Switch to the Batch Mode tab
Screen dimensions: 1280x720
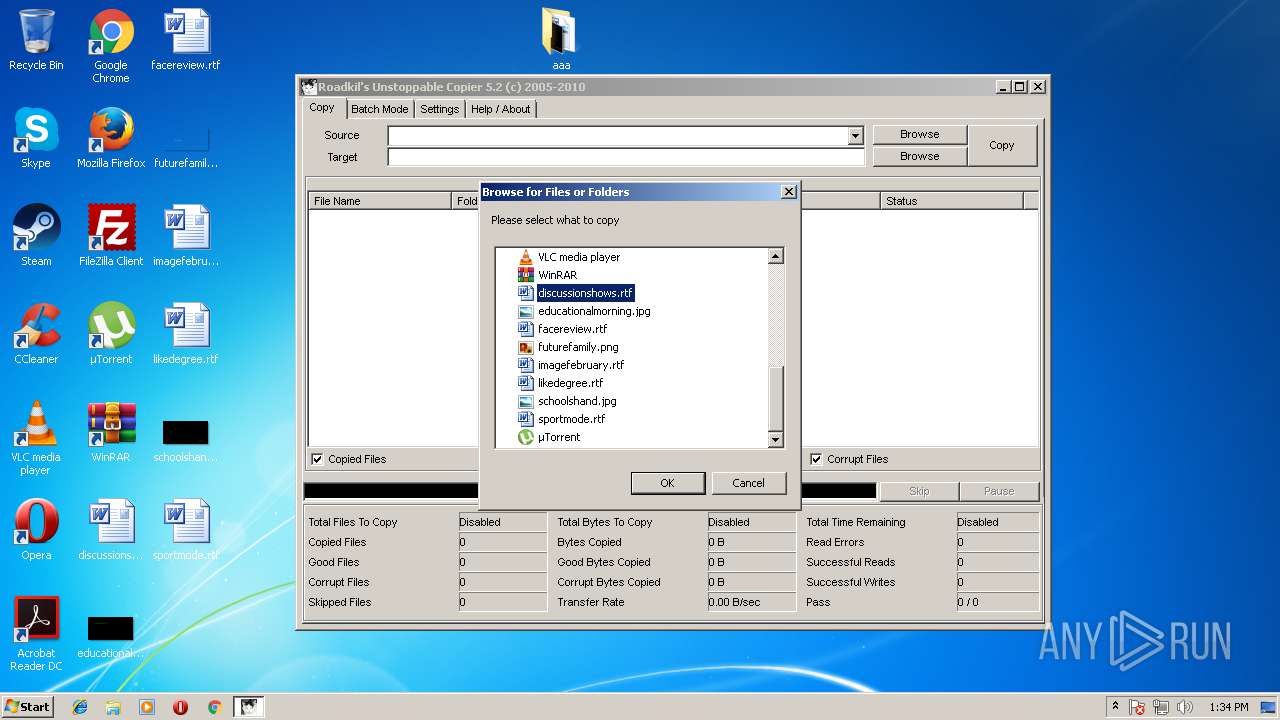(379, 109)
